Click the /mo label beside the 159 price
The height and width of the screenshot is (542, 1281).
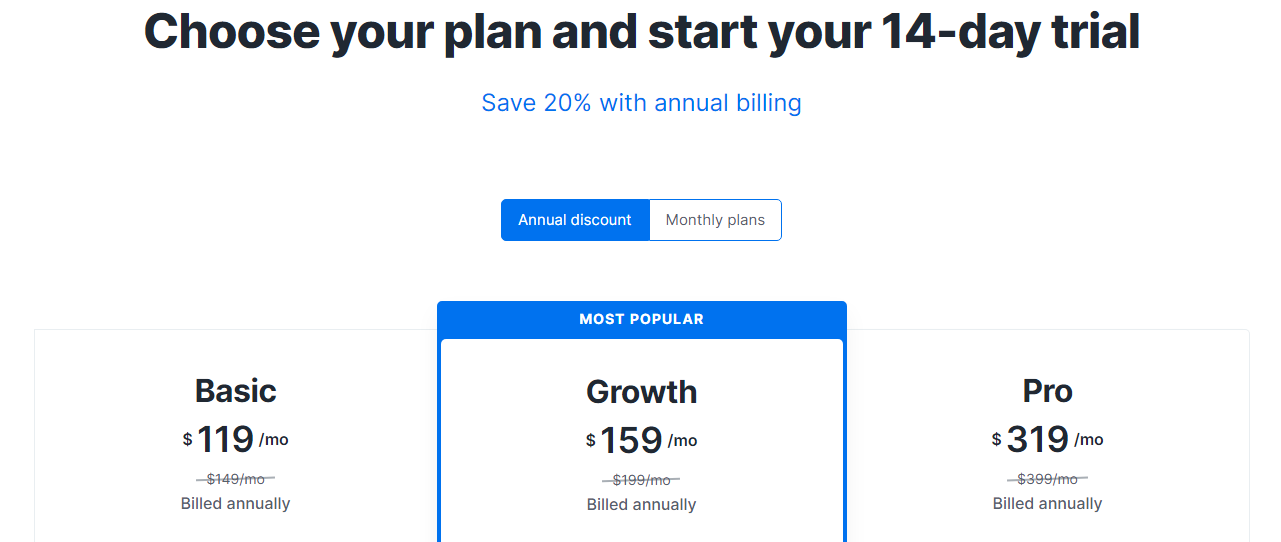click(683, 440)
